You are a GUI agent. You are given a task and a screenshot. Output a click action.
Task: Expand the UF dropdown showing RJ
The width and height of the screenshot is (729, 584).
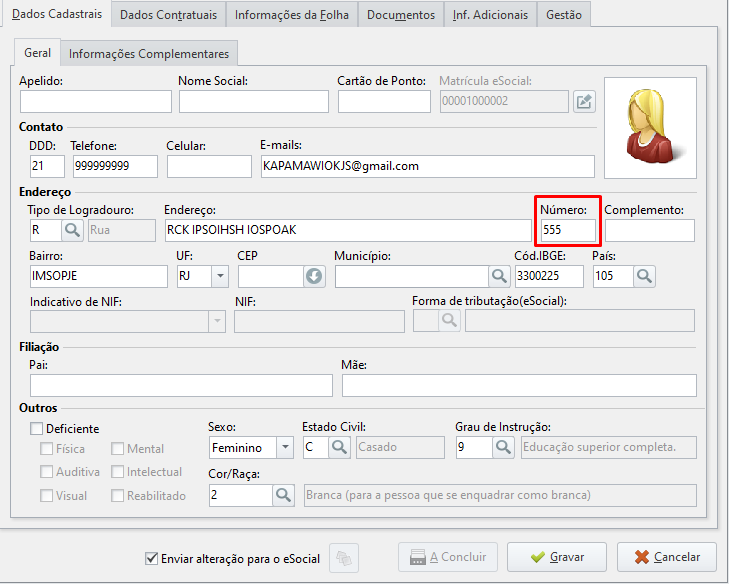tap(220, 276)
